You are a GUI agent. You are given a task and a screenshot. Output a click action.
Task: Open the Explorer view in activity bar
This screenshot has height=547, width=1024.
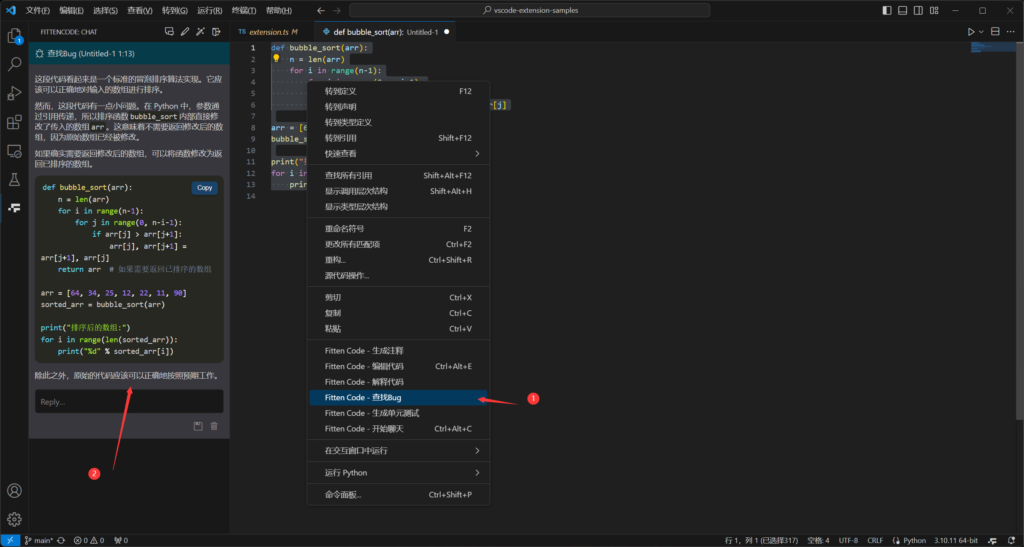15,36
